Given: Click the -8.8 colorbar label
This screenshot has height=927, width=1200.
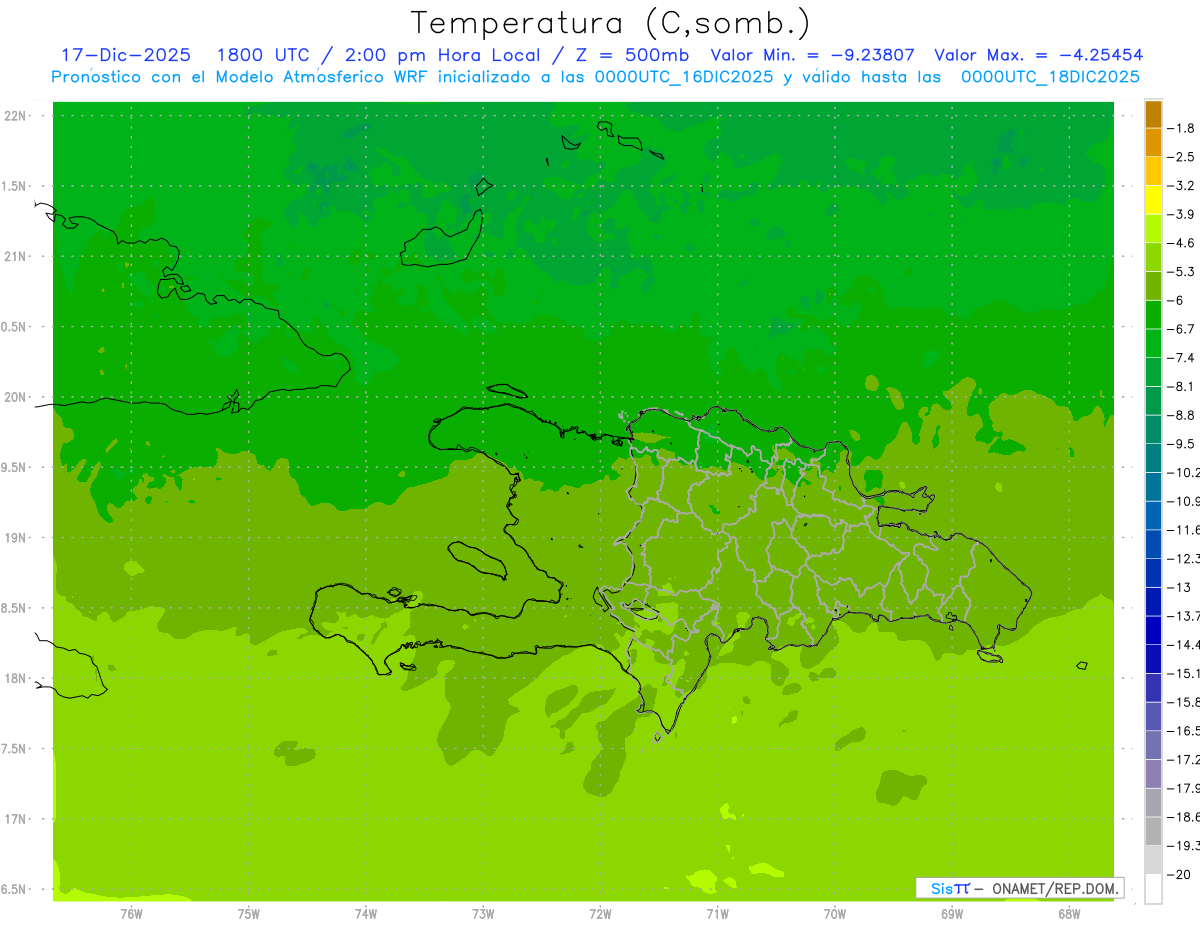Looking at the screenshot, I should click(1181, 415).
